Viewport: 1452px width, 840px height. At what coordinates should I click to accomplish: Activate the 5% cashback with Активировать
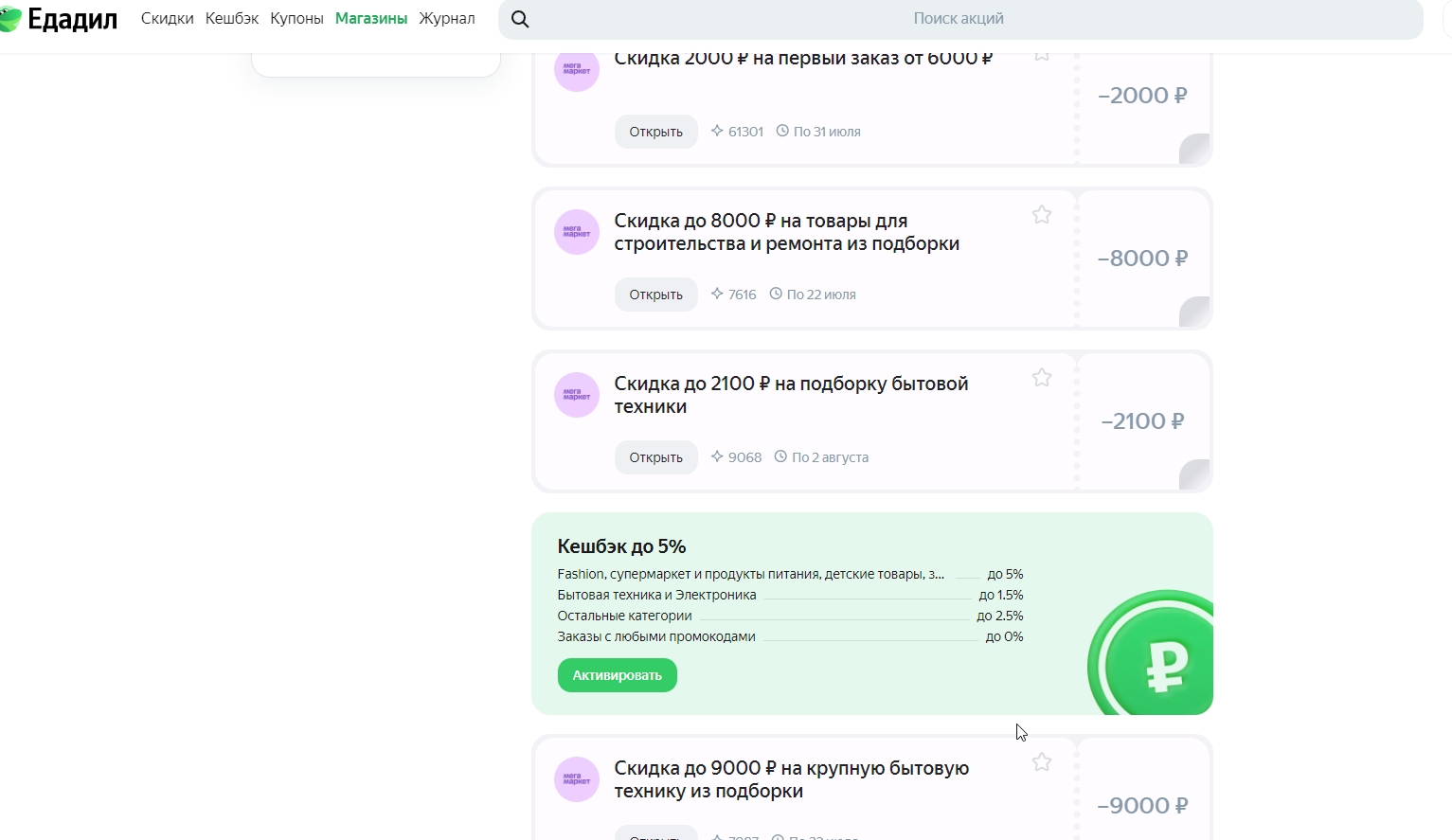coord(618,675)
